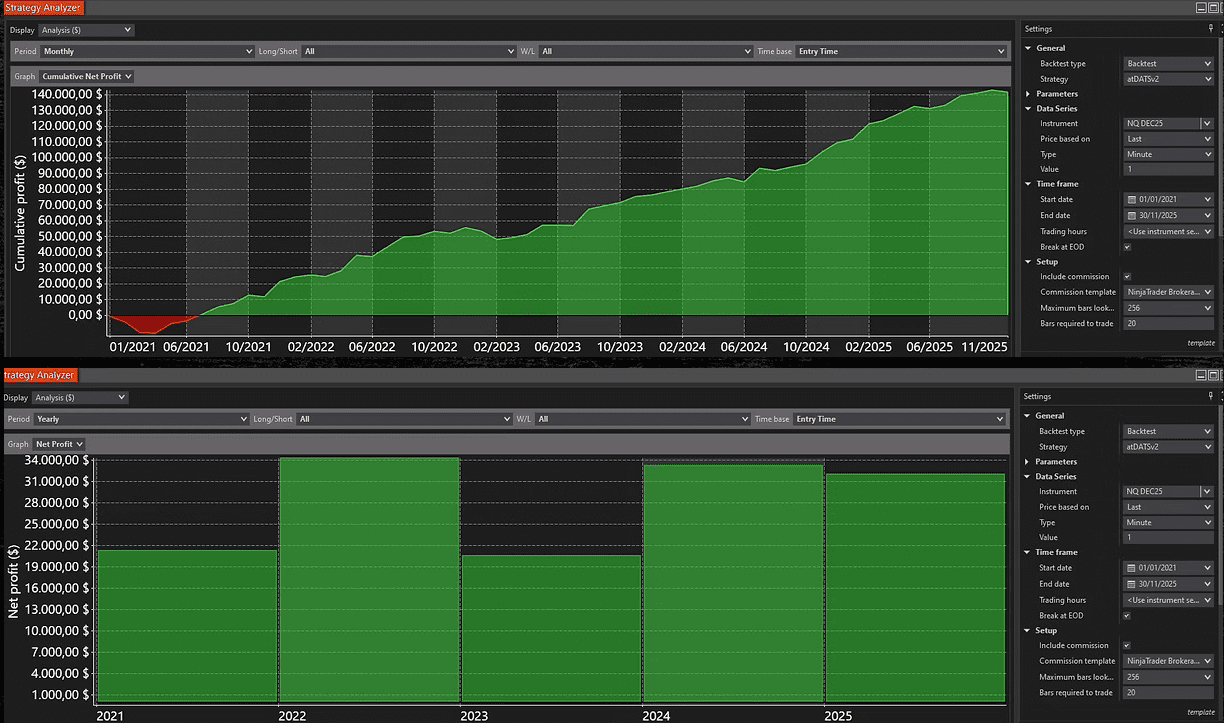Open the Start date calendar icon in upper settings
This screenshot has height=723, width=1224.
[x=1131, y=200]
